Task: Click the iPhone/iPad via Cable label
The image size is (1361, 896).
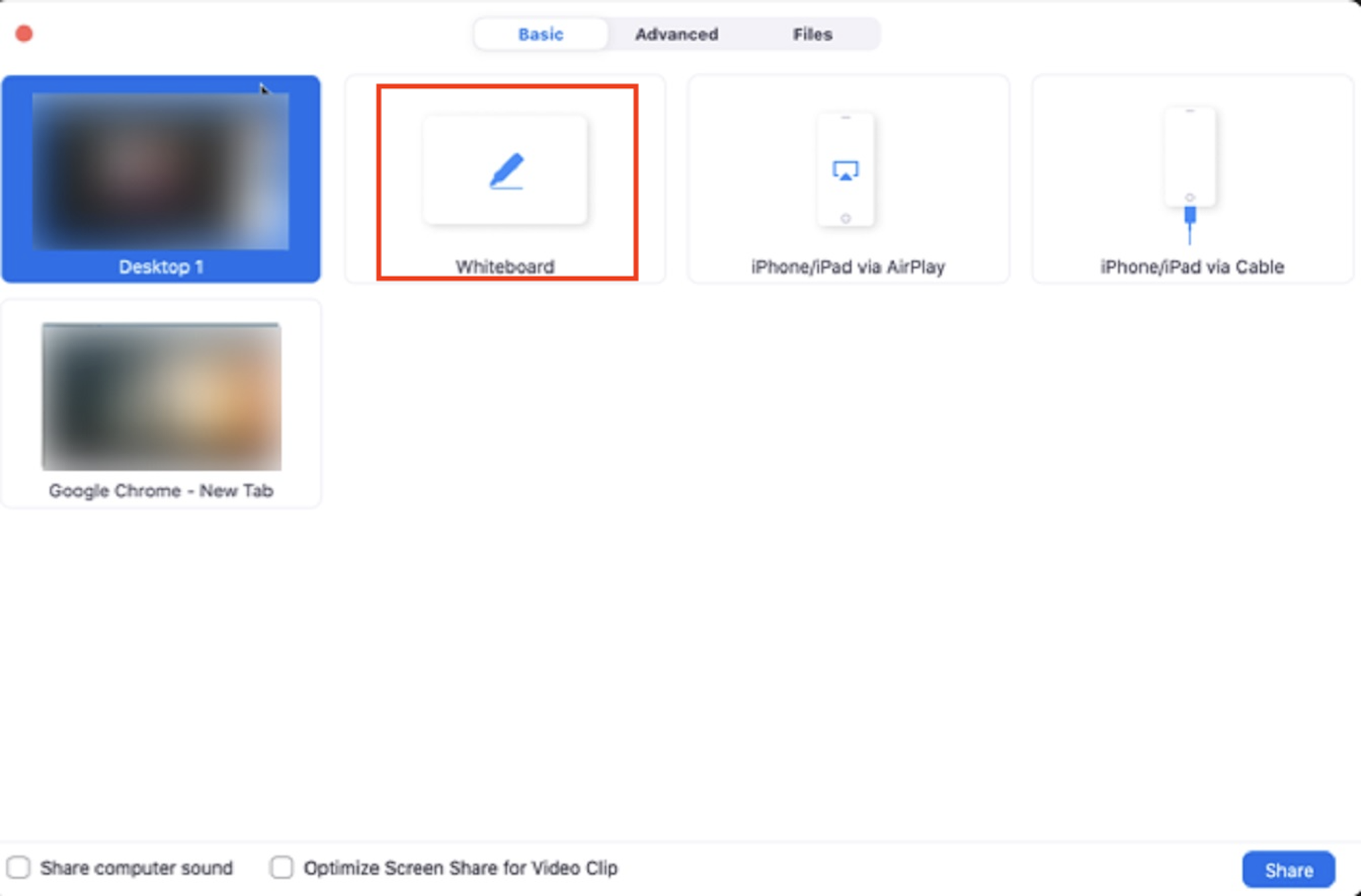Action: (1192, 267)
